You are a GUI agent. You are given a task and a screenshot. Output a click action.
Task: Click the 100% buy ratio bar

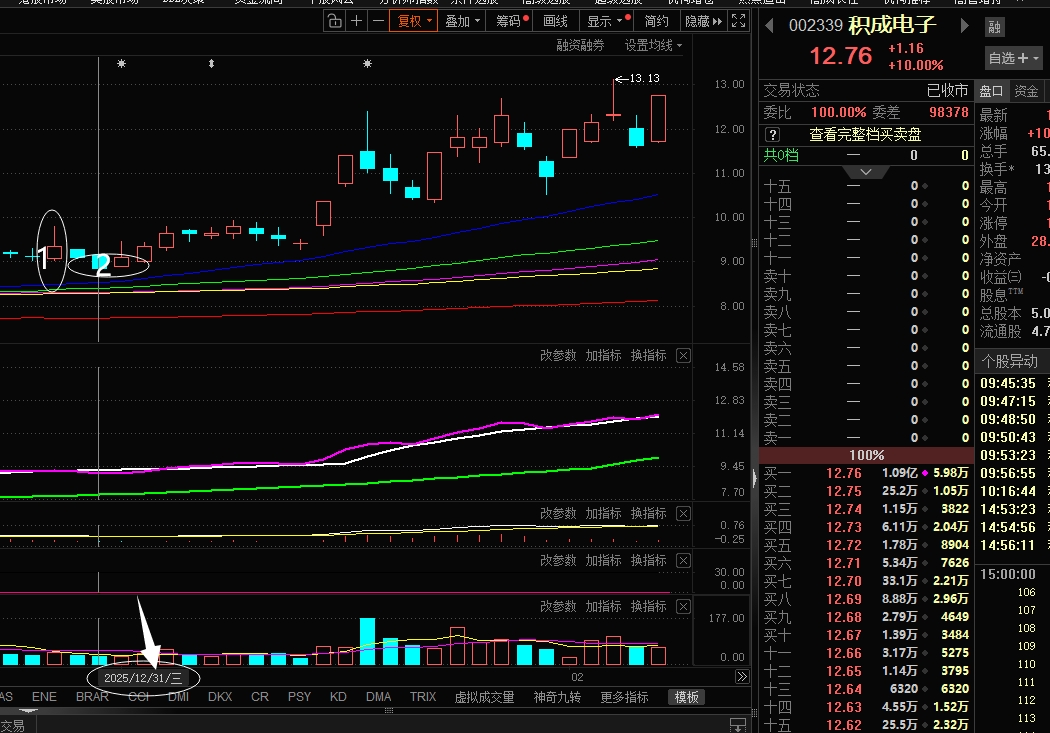(x=866, y=455)
